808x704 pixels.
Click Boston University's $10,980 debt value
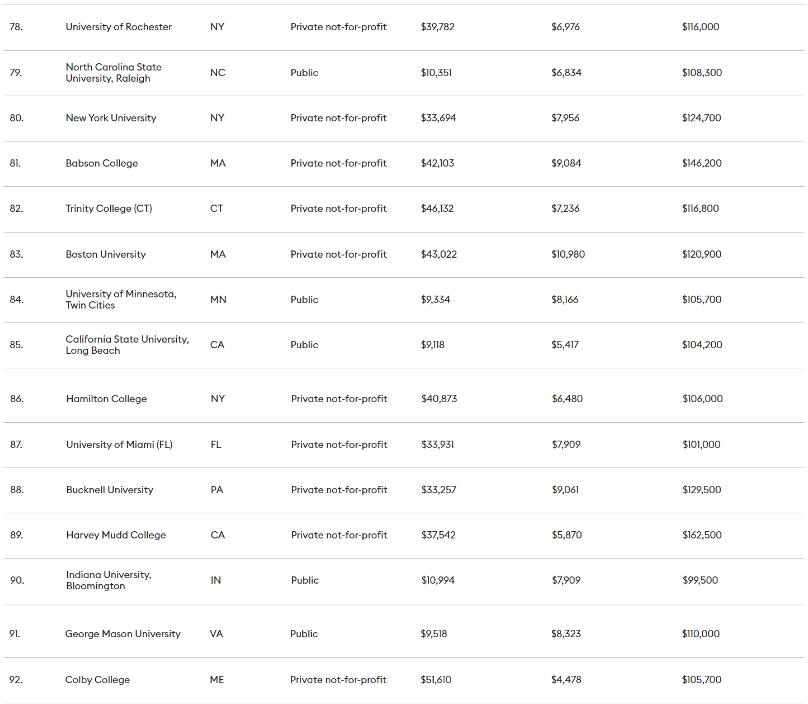click(x=568, y=254)
